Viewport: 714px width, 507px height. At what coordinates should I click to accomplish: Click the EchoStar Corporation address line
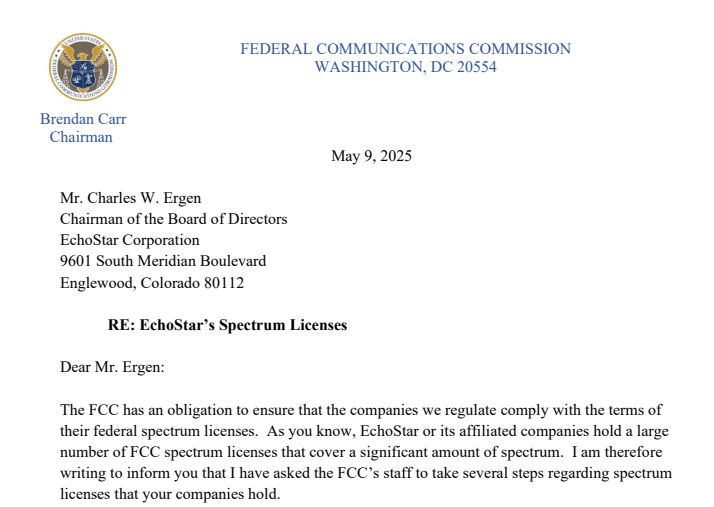coord(130,240)
